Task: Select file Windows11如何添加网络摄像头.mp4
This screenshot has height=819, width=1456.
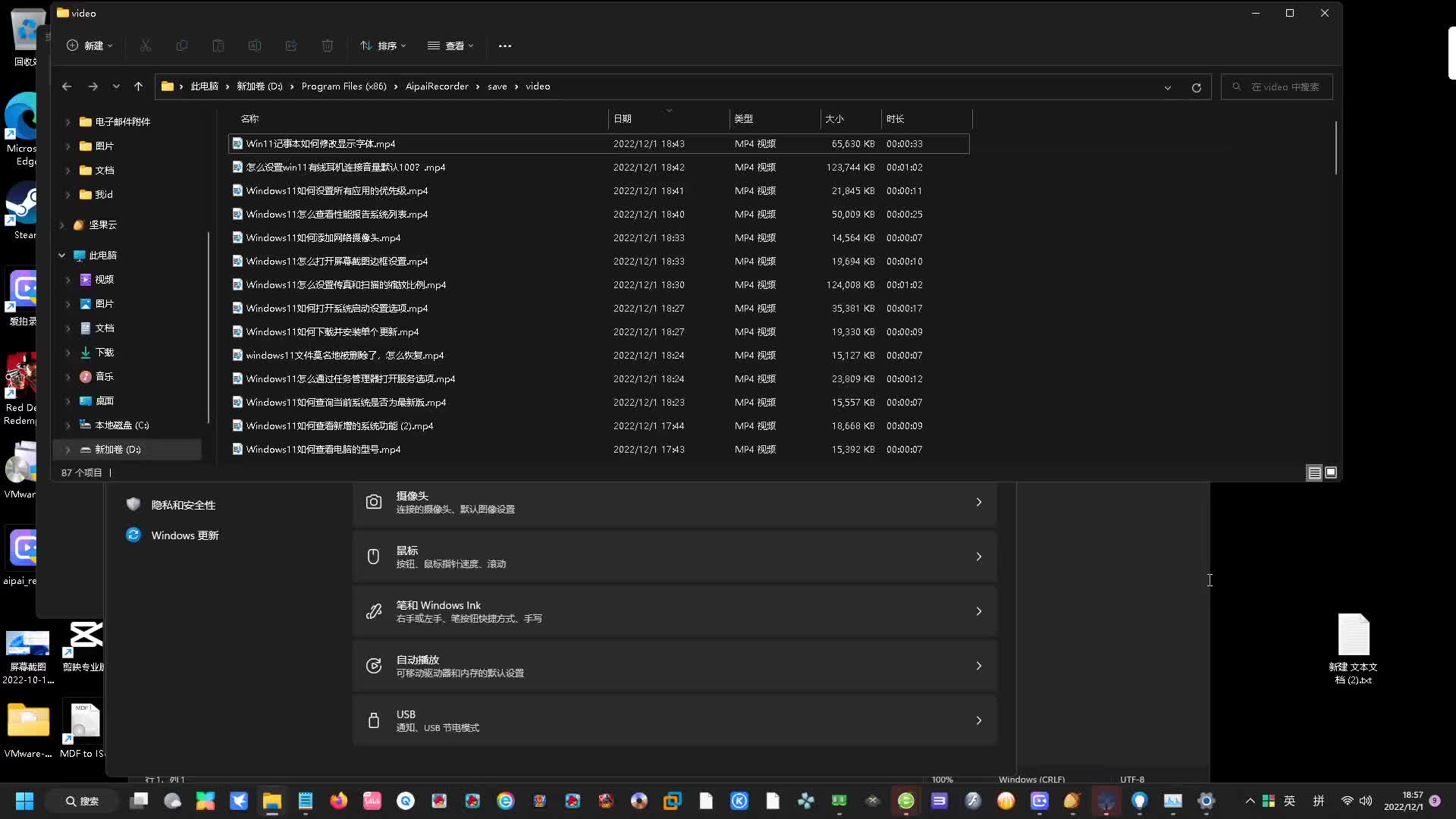Action: click(599, 237)
